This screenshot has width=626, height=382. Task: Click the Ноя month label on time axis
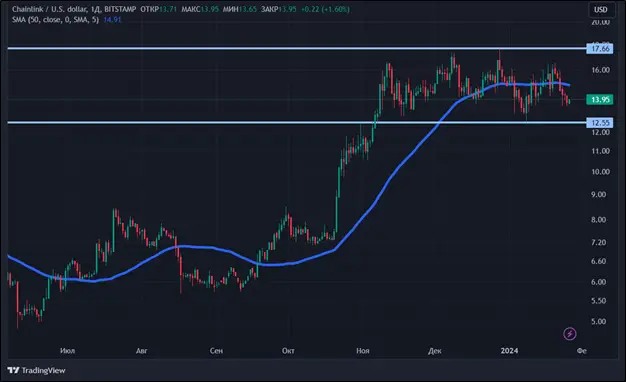363,350
